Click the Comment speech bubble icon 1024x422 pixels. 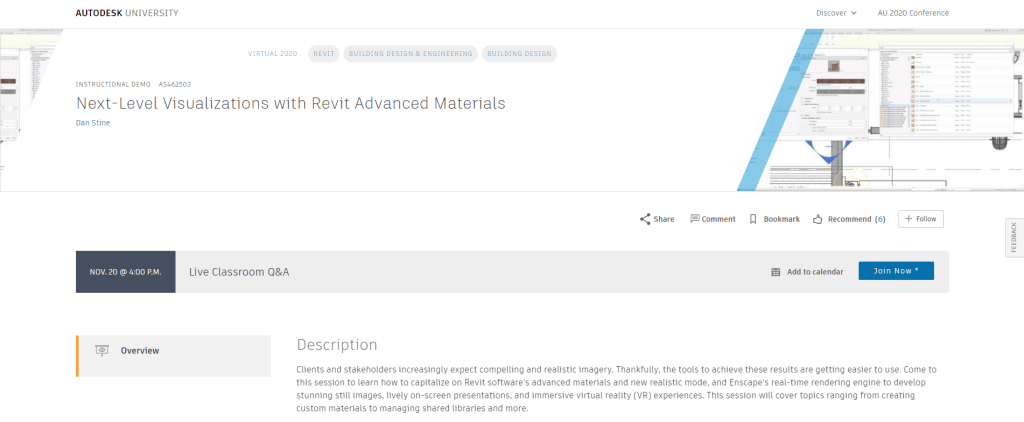[695, 219]
